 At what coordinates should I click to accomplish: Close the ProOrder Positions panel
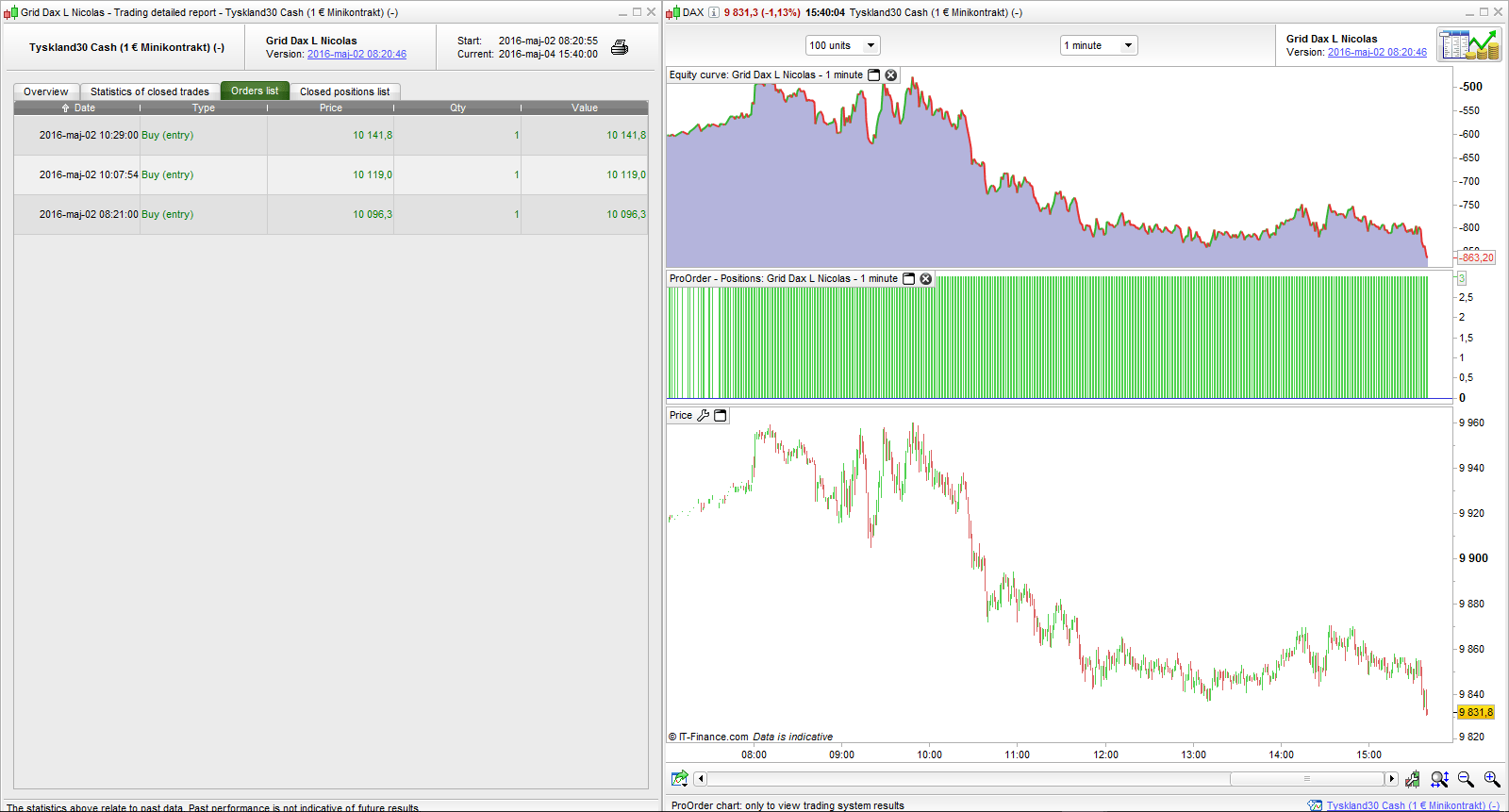click(x=926, y=279)
